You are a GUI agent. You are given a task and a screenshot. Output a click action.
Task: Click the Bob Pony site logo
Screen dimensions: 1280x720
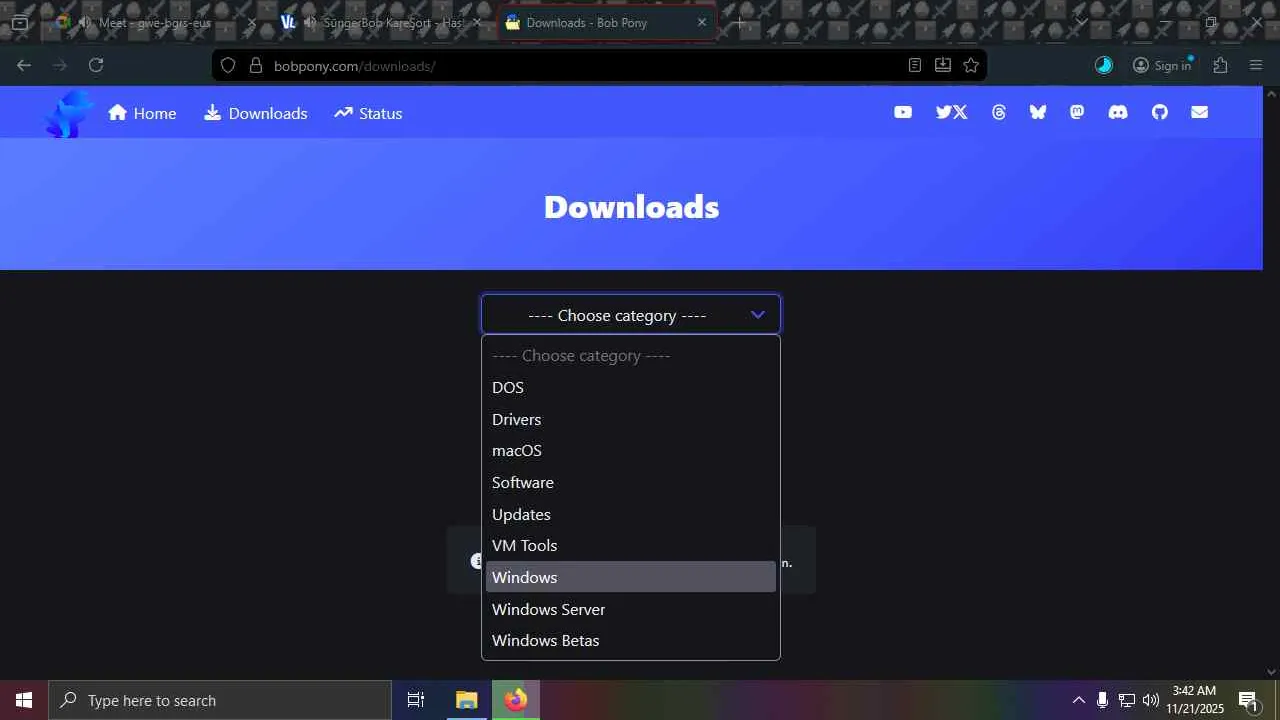pyautogui.click(x=68, y=113)
